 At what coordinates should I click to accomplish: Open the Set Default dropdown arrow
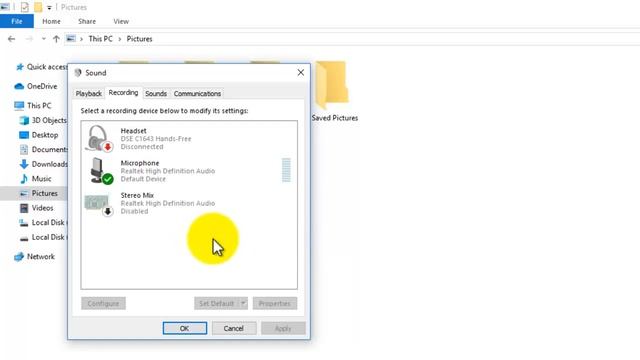pos(243,303)
